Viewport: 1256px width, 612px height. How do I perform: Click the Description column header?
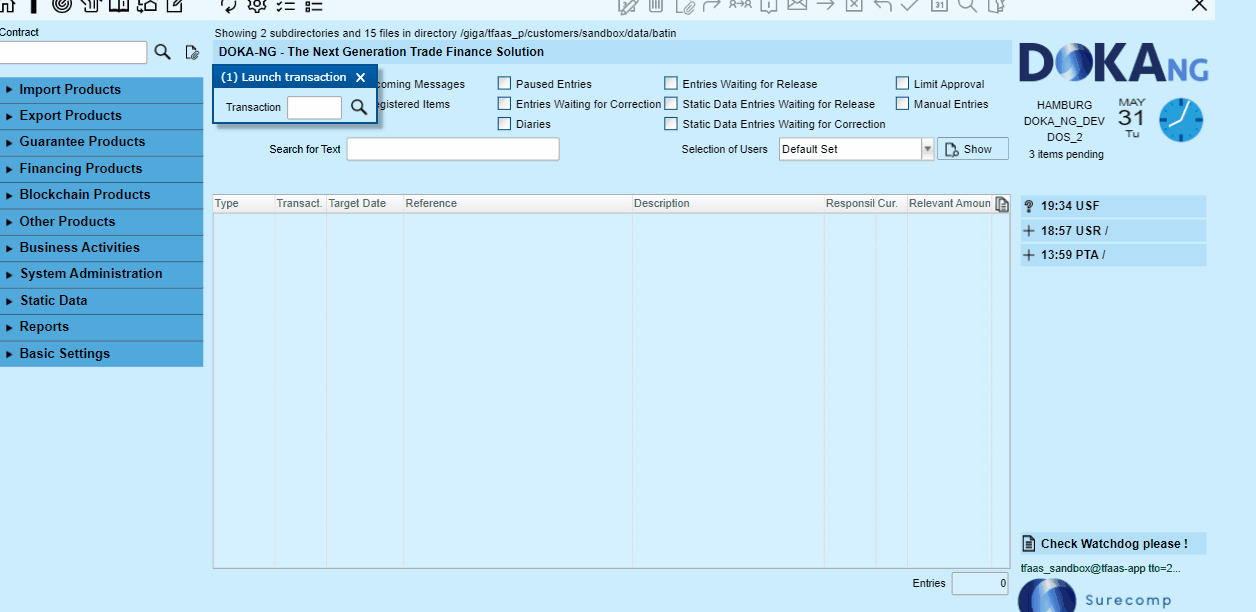(x=728, y=204)
